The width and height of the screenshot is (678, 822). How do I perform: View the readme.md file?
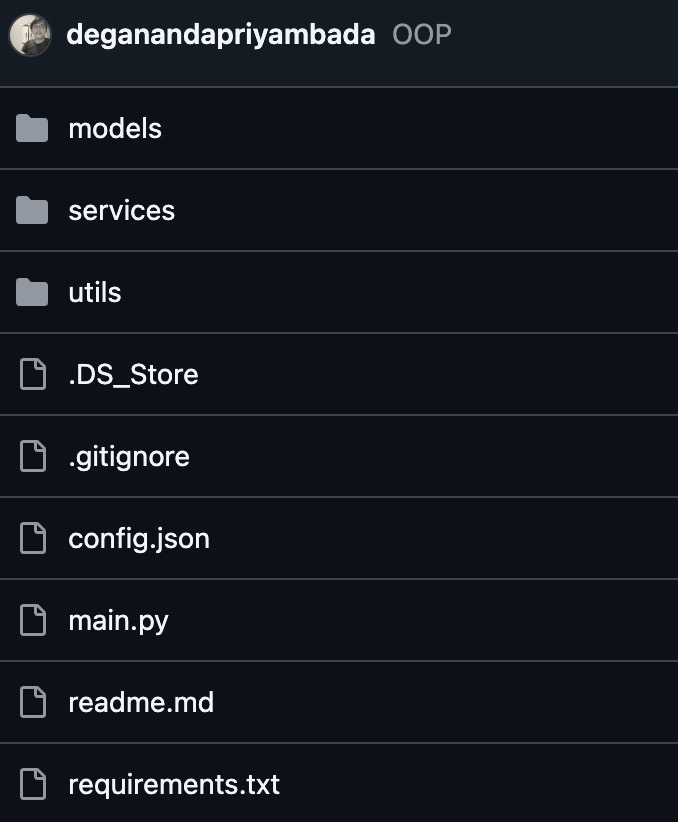[x=141, y=702]
